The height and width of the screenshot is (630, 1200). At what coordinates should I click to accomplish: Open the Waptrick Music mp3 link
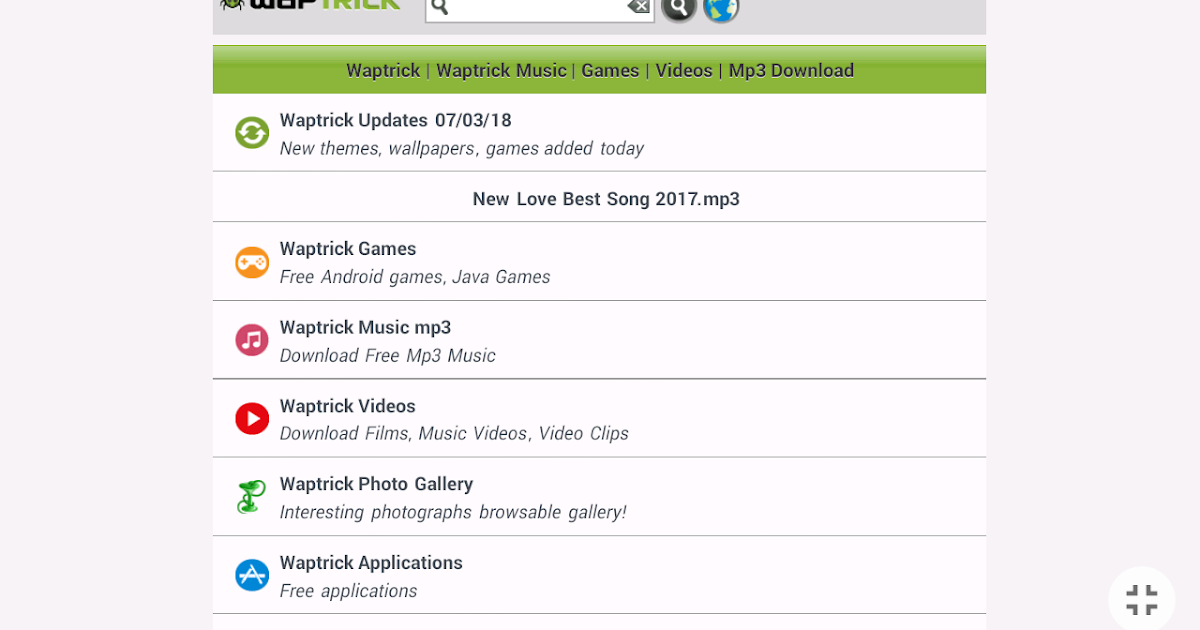click(x=365, y=328)
